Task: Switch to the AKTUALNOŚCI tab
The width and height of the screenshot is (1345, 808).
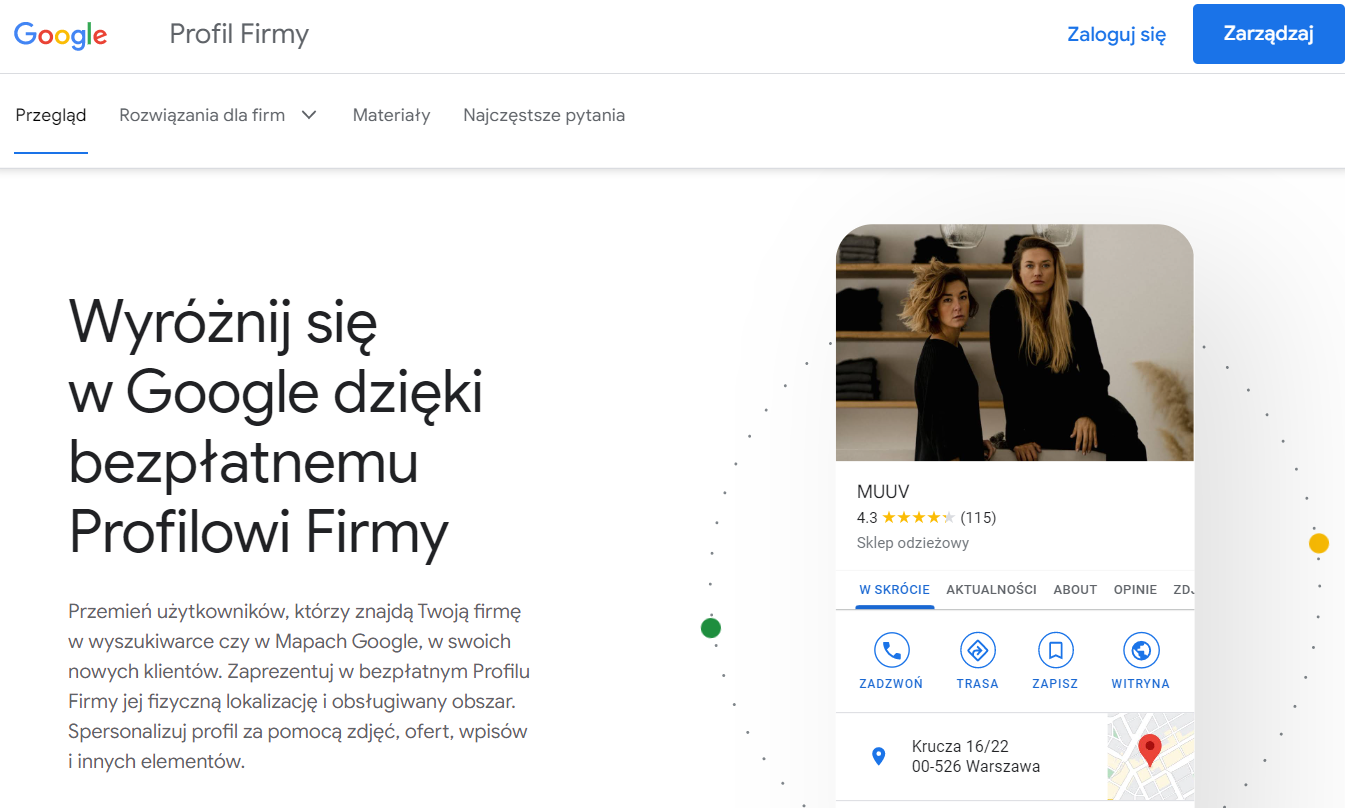Action: (991, 590)
